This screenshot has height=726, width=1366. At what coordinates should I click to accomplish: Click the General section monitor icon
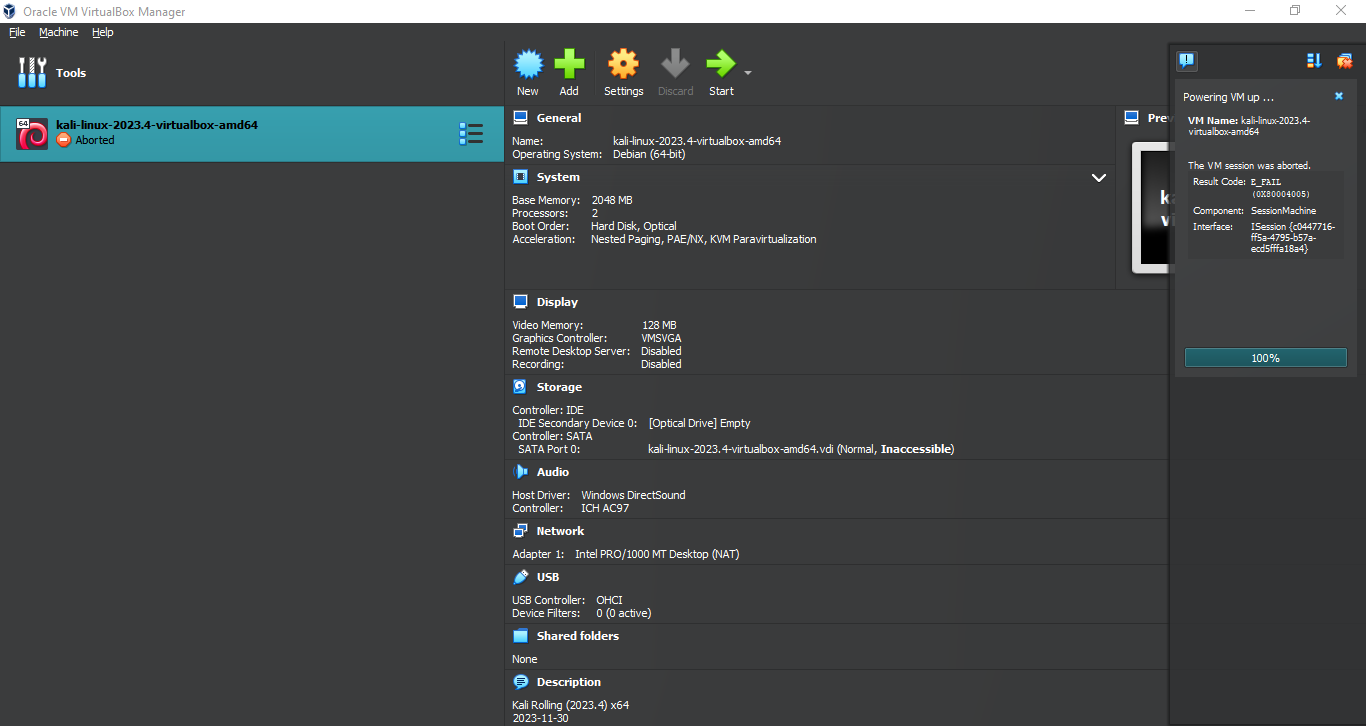[520, 118]
